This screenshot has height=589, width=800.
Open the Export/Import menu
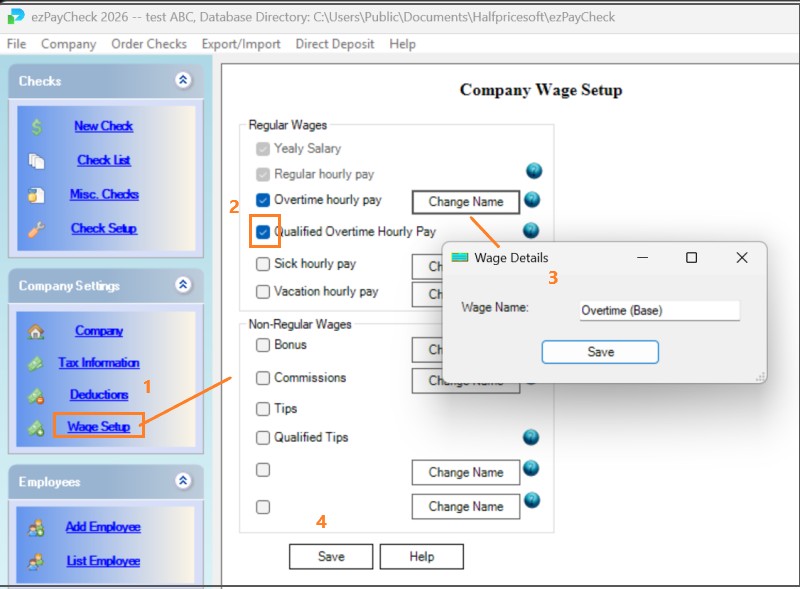pos(240,44)
